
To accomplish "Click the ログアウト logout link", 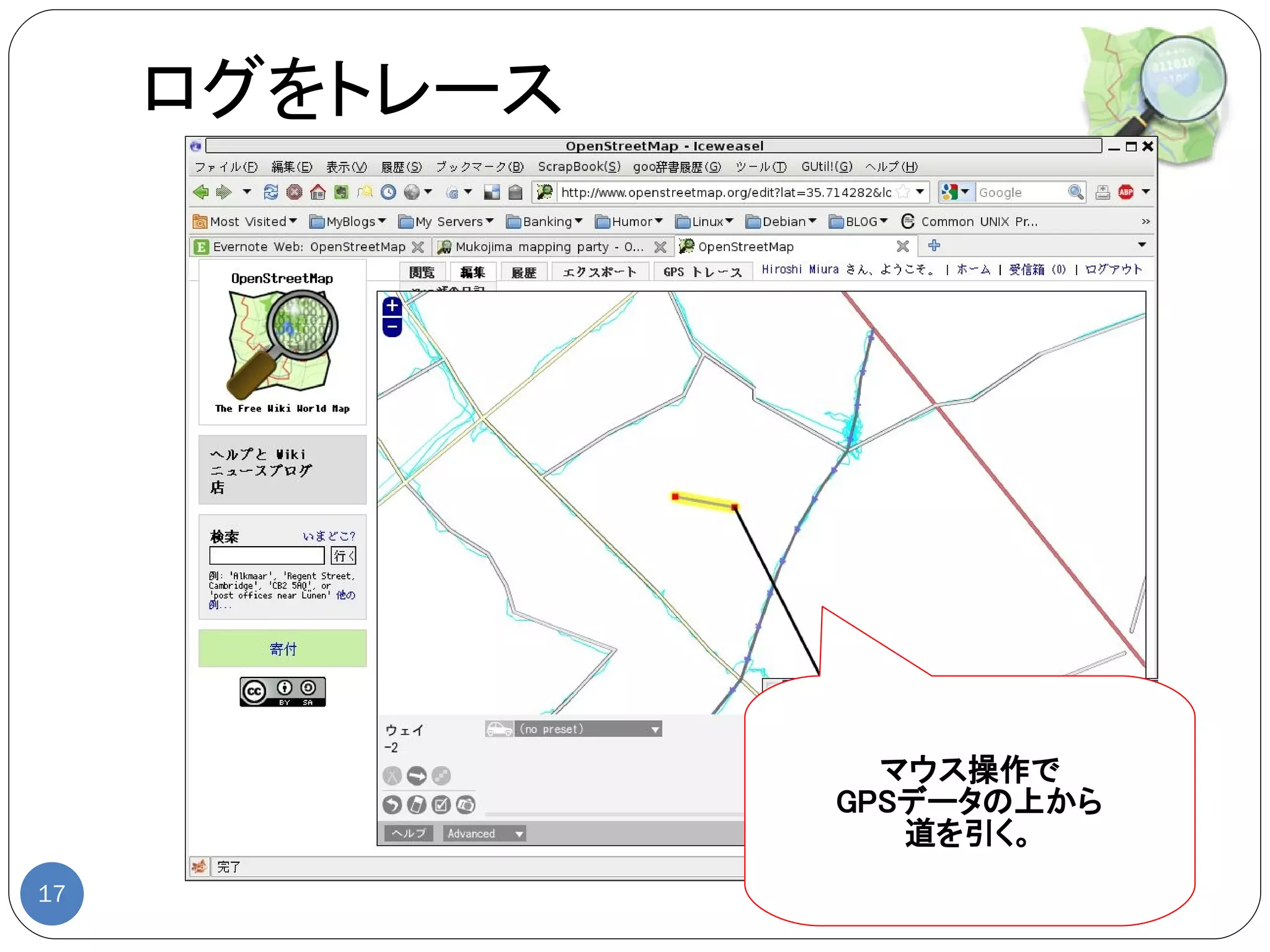I will pyautogui.click(x=1114, y=270).
